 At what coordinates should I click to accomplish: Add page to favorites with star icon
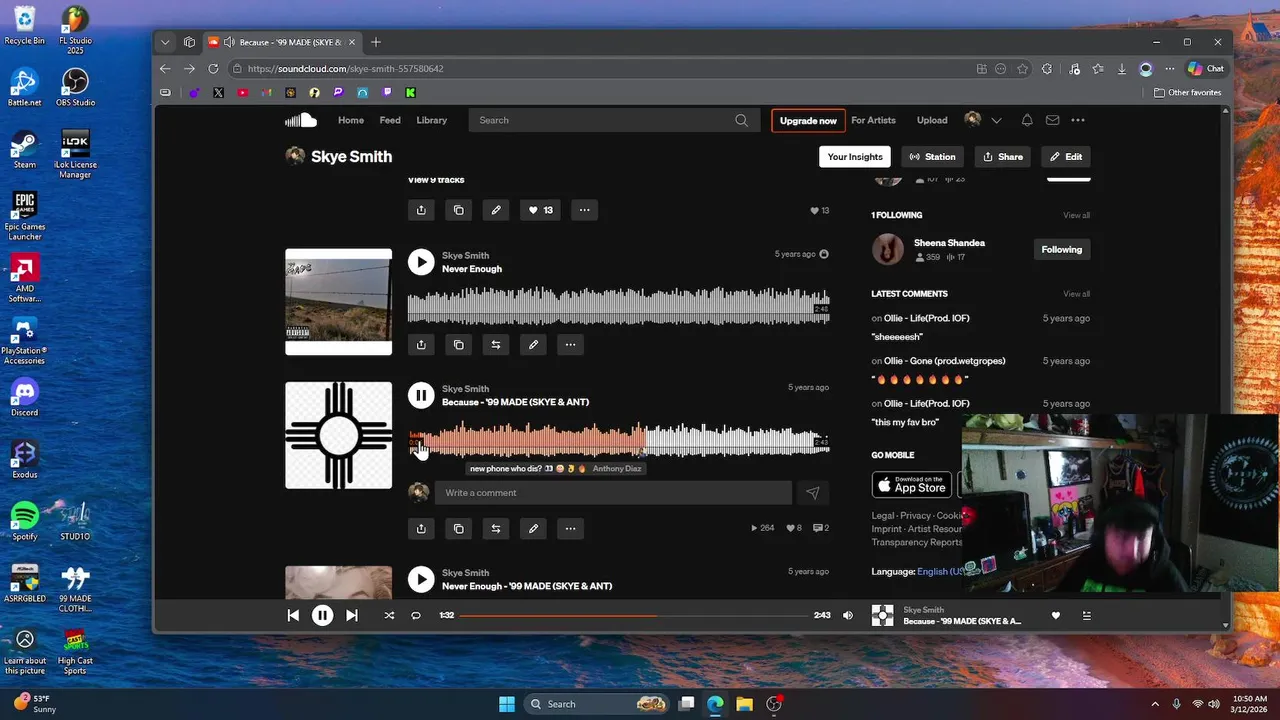[1022, 69]
